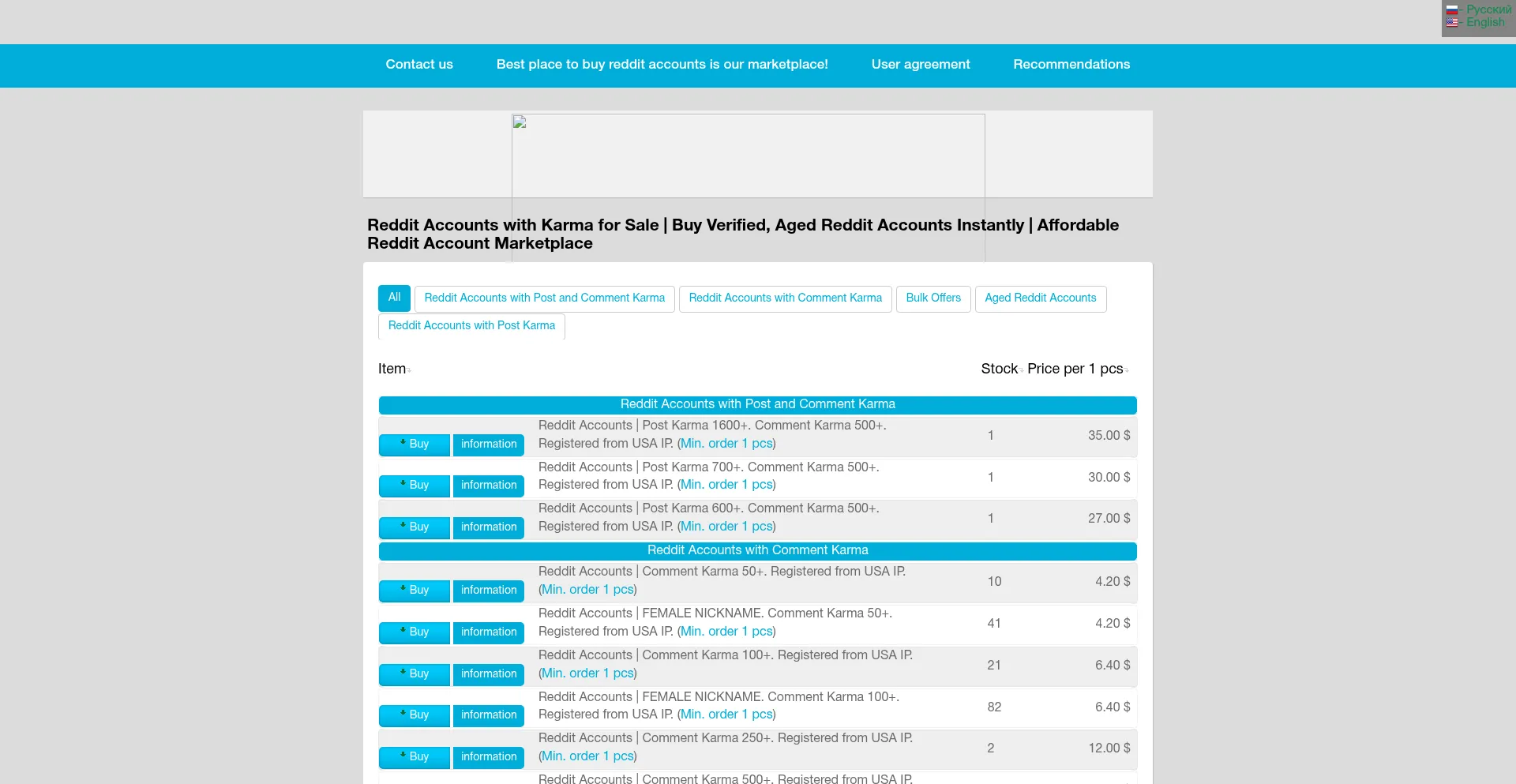
Task: Show information for the Post Karma 700+ item
Action: (489, 486)
